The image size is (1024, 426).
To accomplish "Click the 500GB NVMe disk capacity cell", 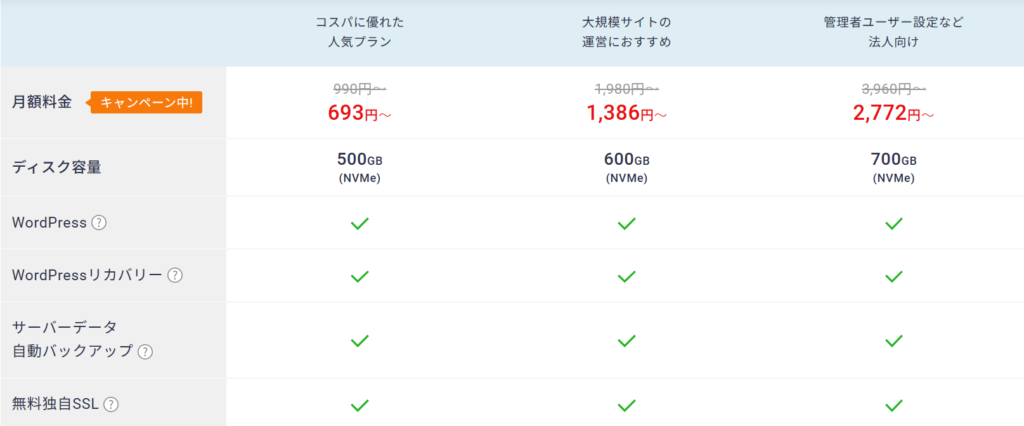I will (359, 167).
